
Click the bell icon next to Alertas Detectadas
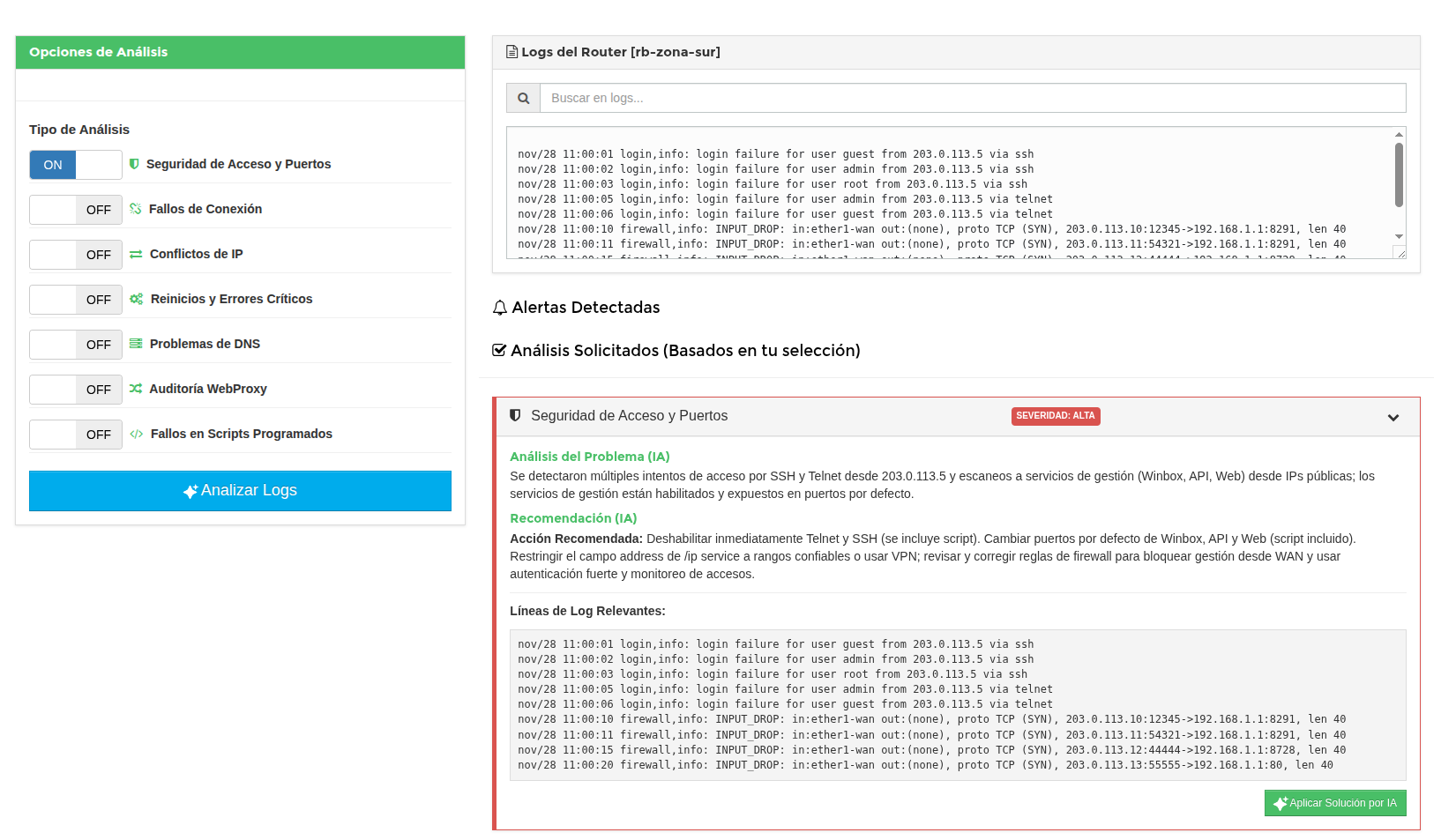click(500, 308)
